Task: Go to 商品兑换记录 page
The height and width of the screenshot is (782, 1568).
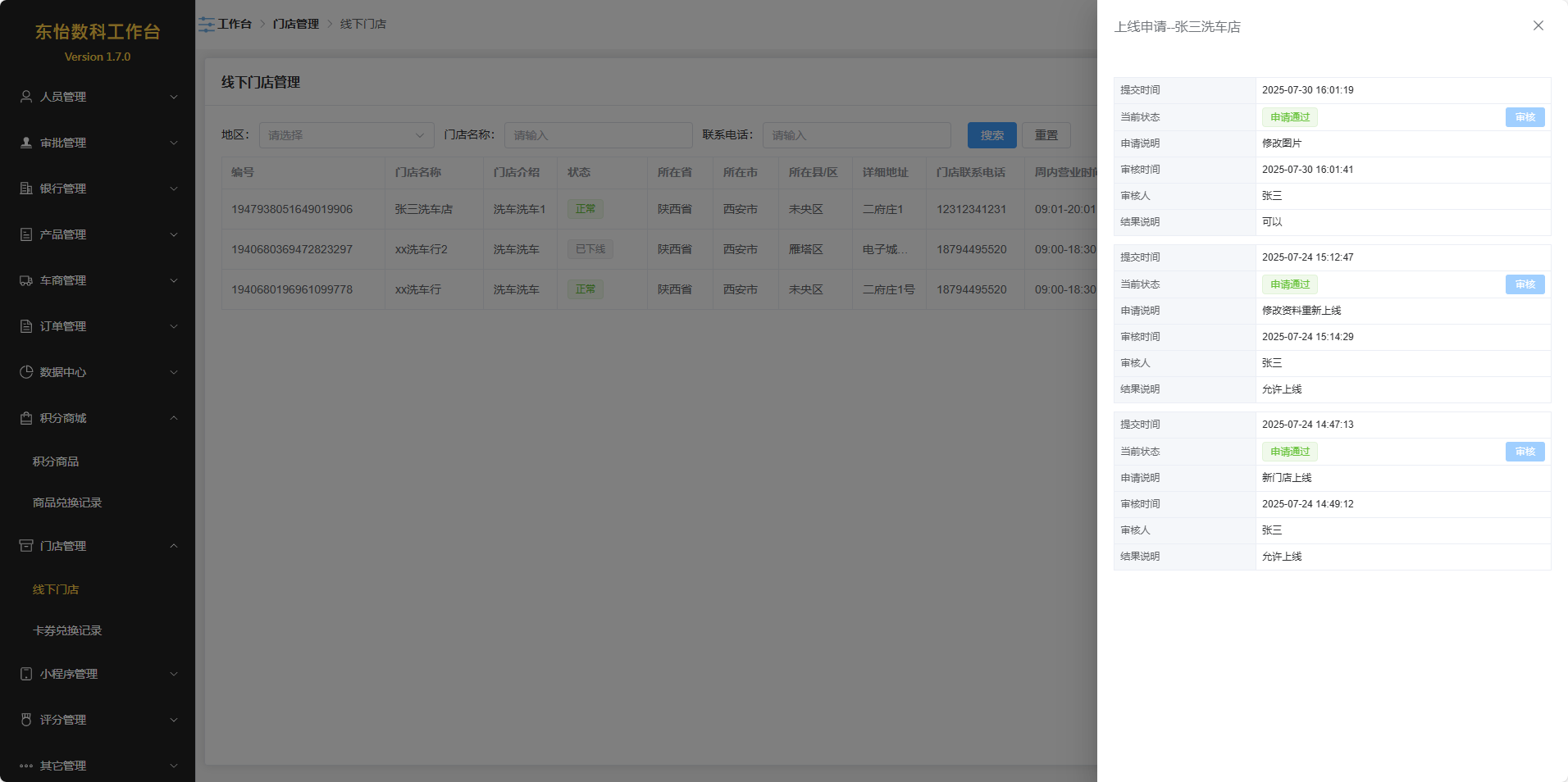Action: [x=67, y=502]
